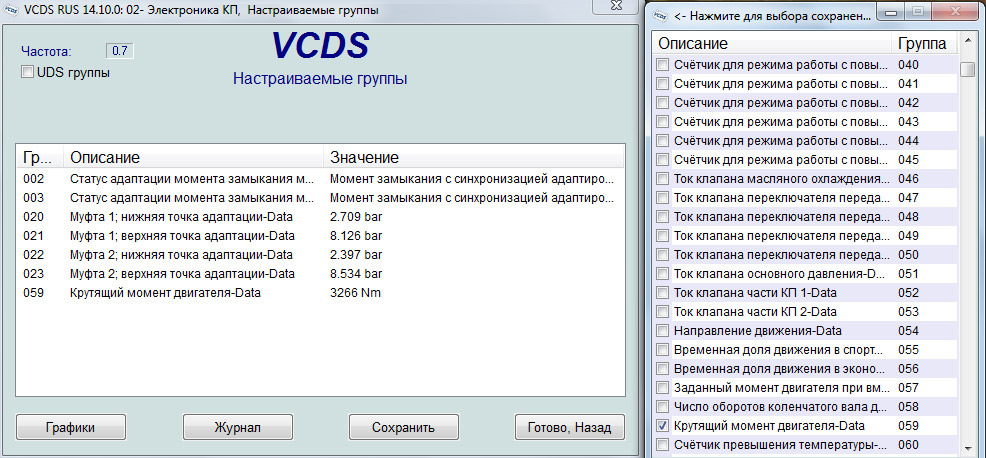Check the box for group 041
This screenshot has width=986, height=458.
point(663,84)
